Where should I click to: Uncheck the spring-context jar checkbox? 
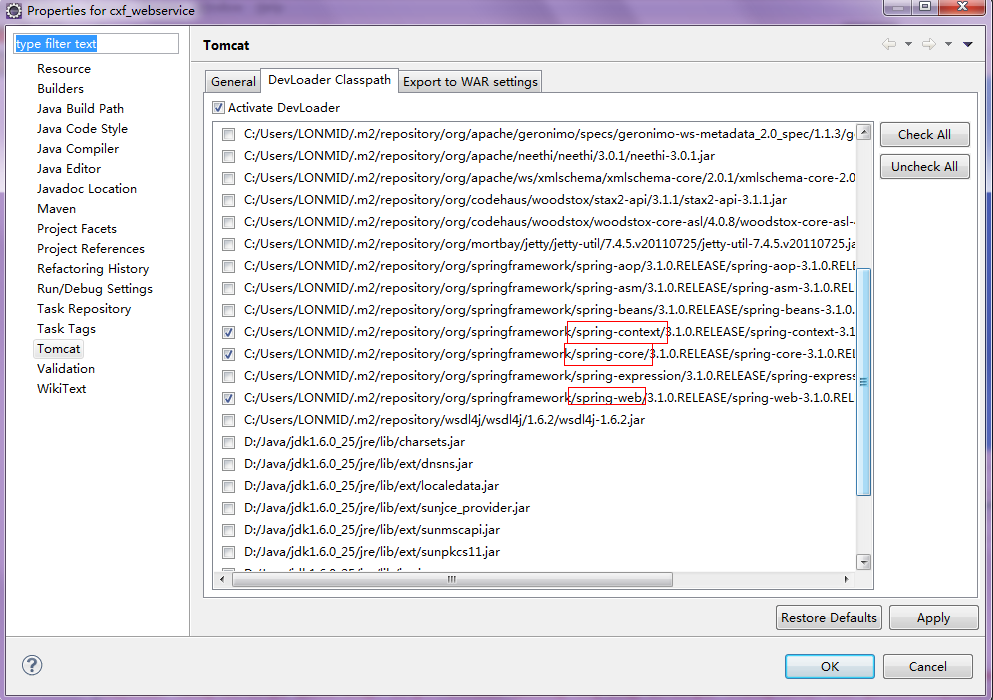pyautogui.click(x=229, y=332)
